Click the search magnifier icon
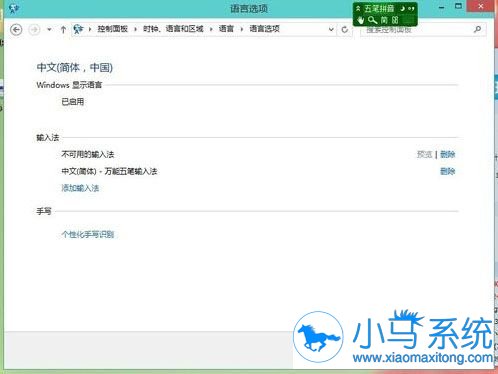 (x=477, y=29)
